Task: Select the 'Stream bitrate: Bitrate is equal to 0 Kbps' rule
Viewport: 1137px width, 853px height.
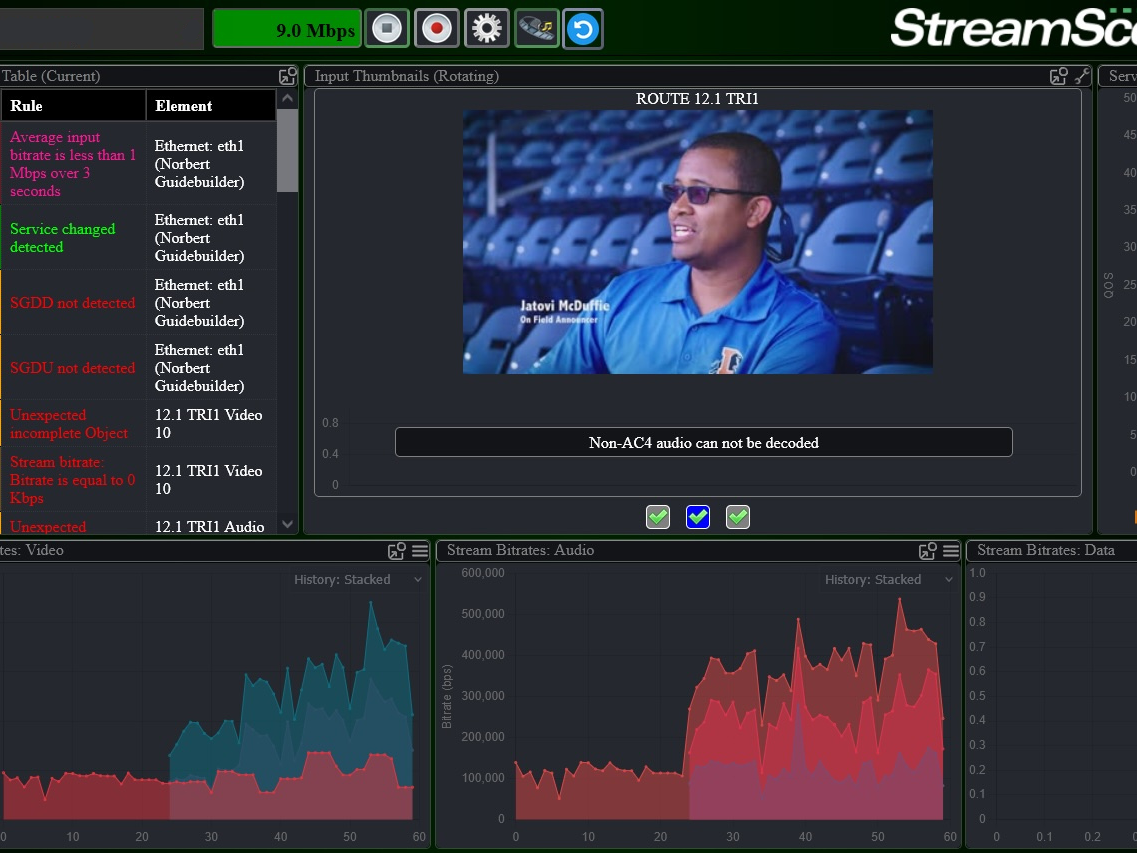Action: (x=73, y=480)
